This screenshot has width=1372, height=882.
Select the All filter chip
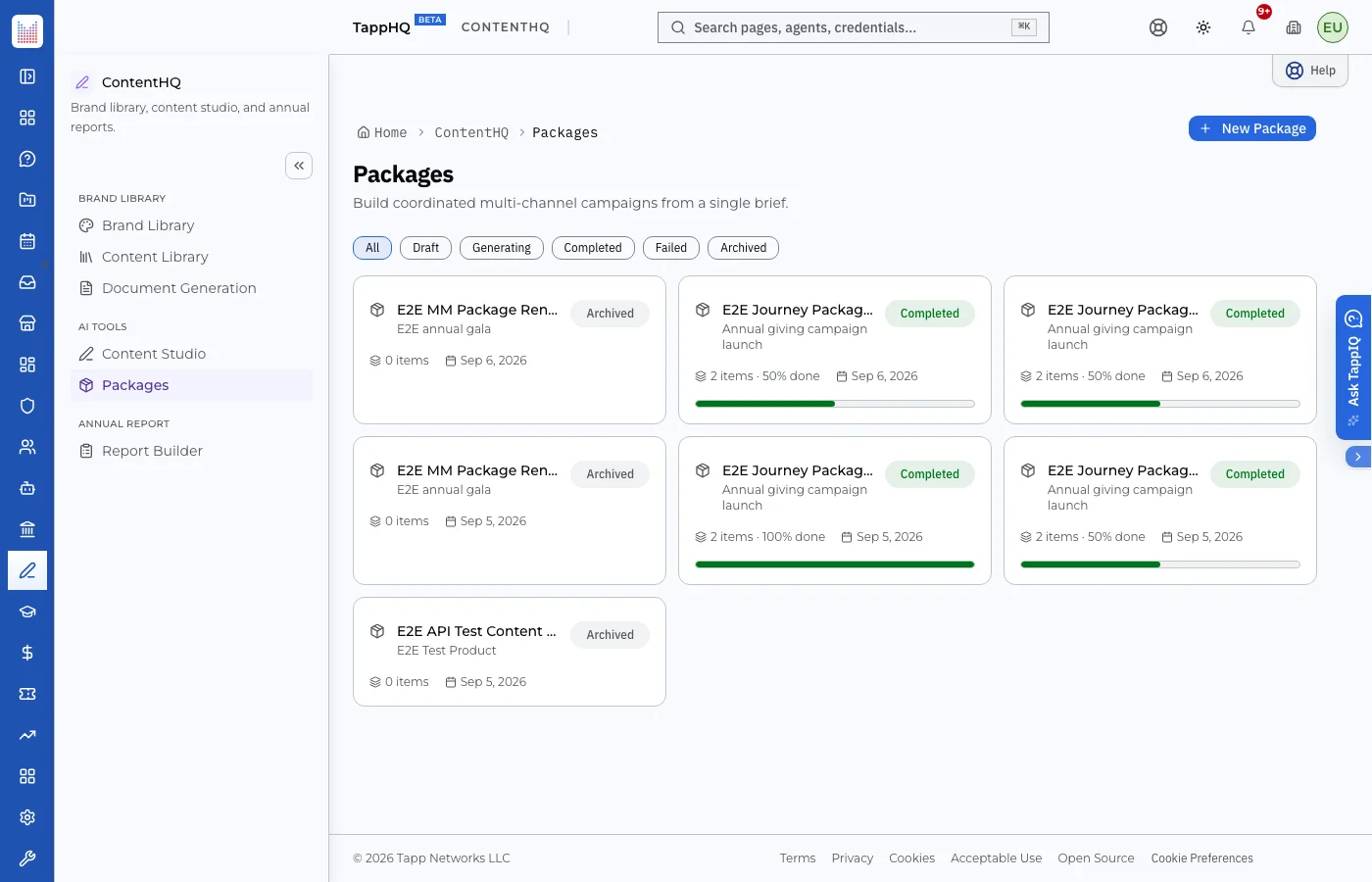[372, 248]
